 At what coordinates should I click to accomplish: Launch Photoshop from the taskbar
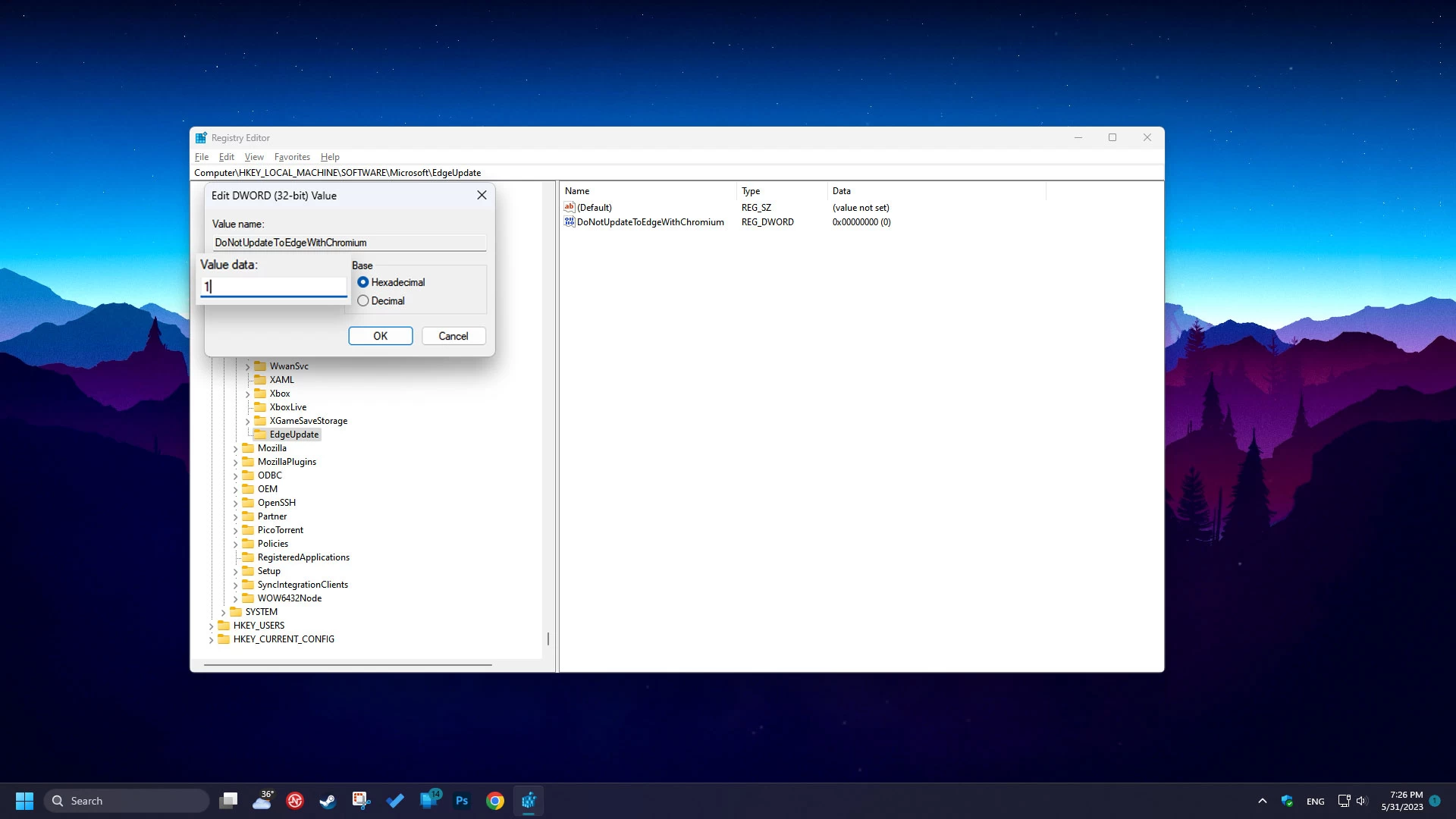(462, 801)
